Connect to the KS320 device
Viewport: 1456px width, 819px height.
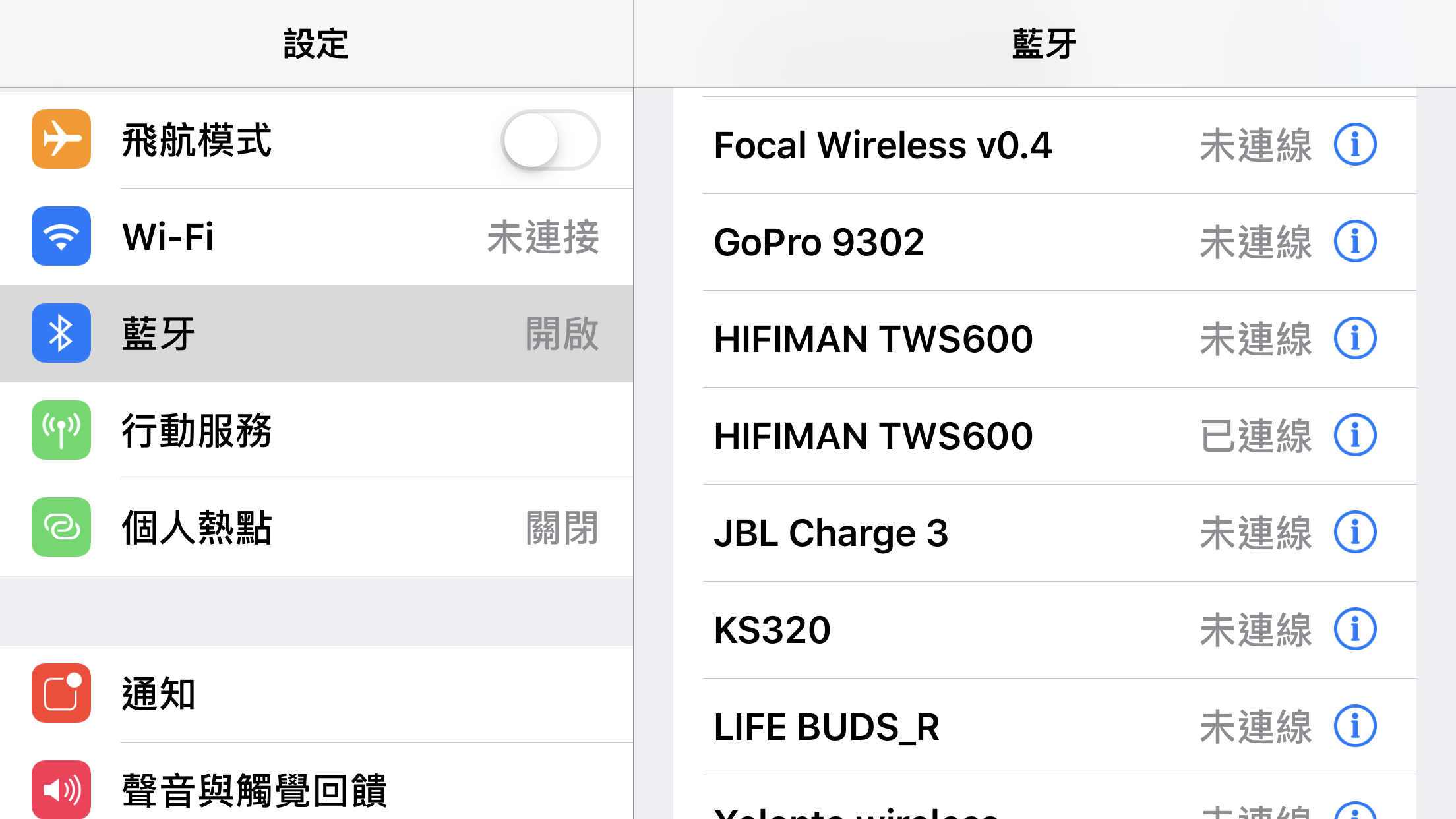click(1045, 630)
